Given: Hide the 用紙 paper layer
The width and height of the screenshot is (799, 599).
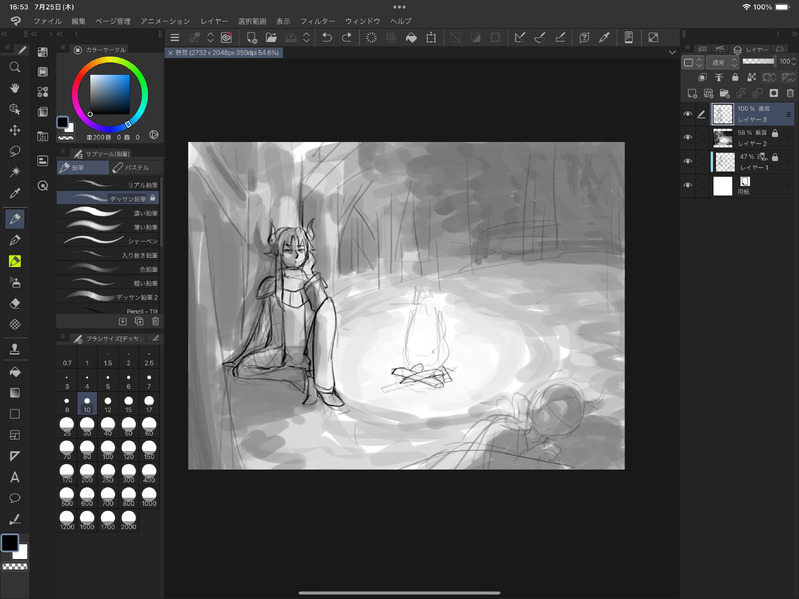Looking at the screenshot, I should tap(687, 186).
